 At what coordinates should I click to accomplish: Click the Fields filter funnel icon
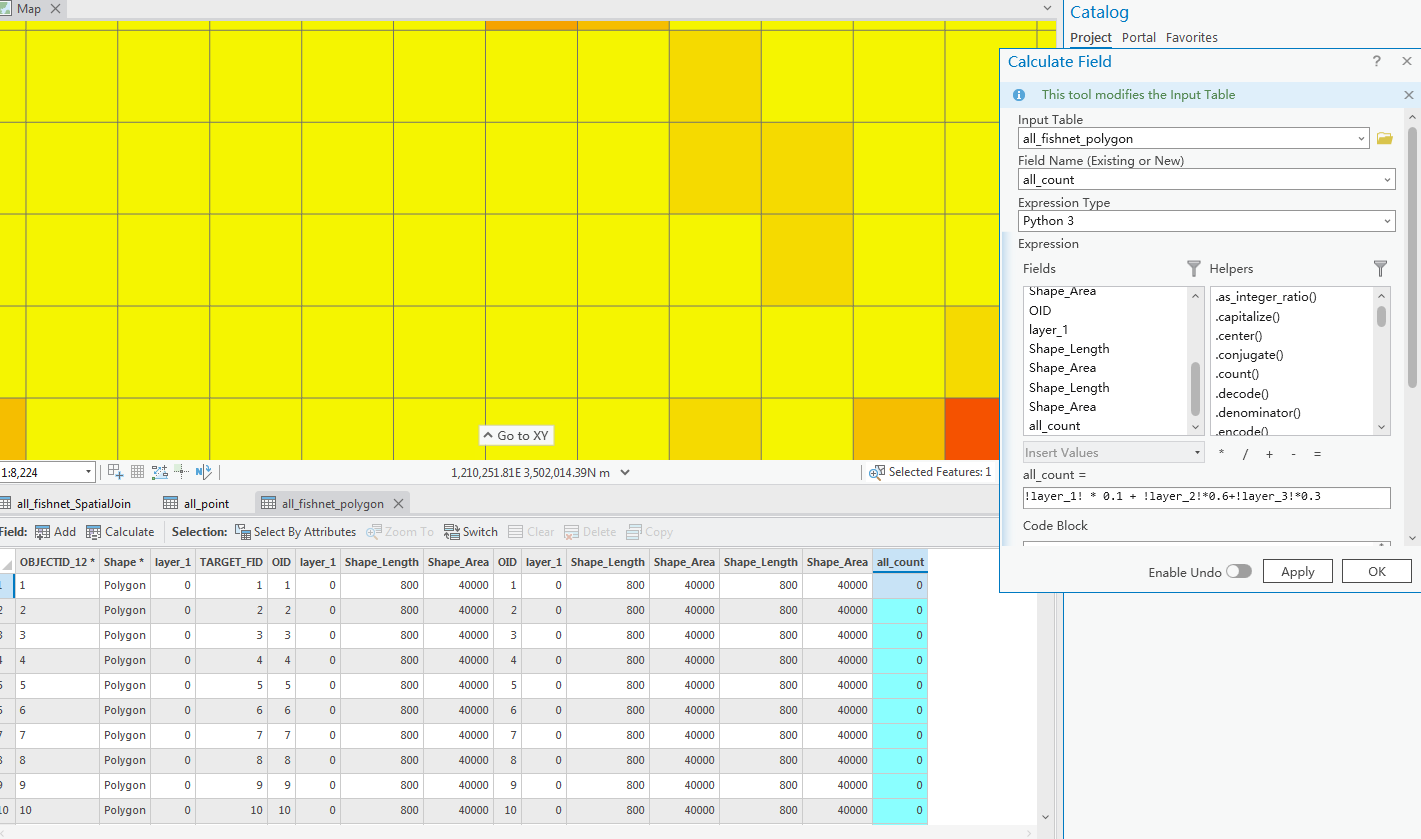click(x=1193, y=268)
